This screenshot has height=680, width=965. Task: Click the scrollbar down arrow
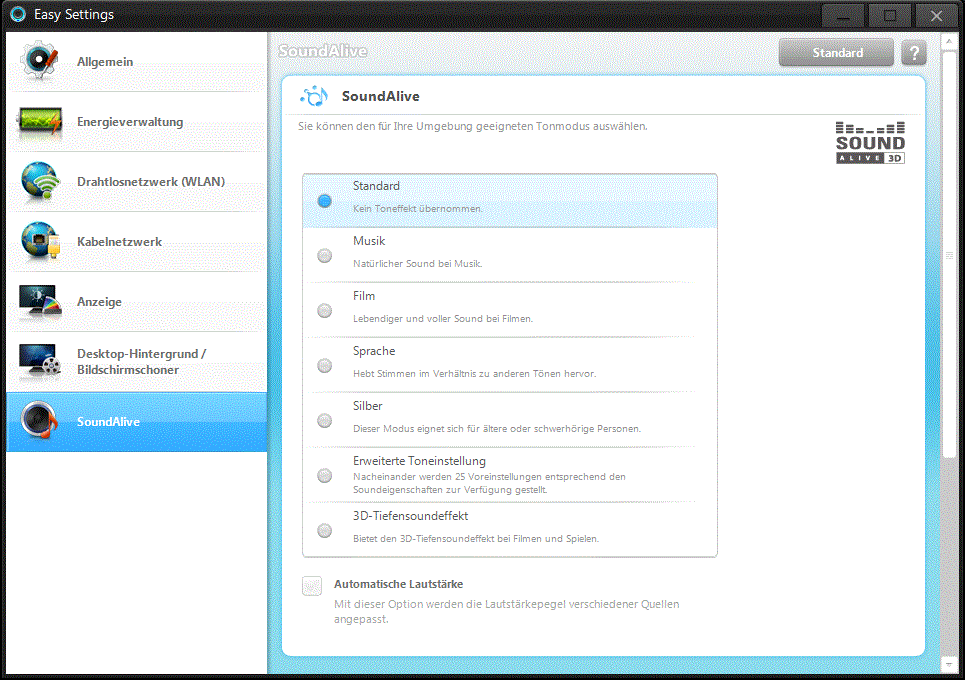tap(949, 665)
